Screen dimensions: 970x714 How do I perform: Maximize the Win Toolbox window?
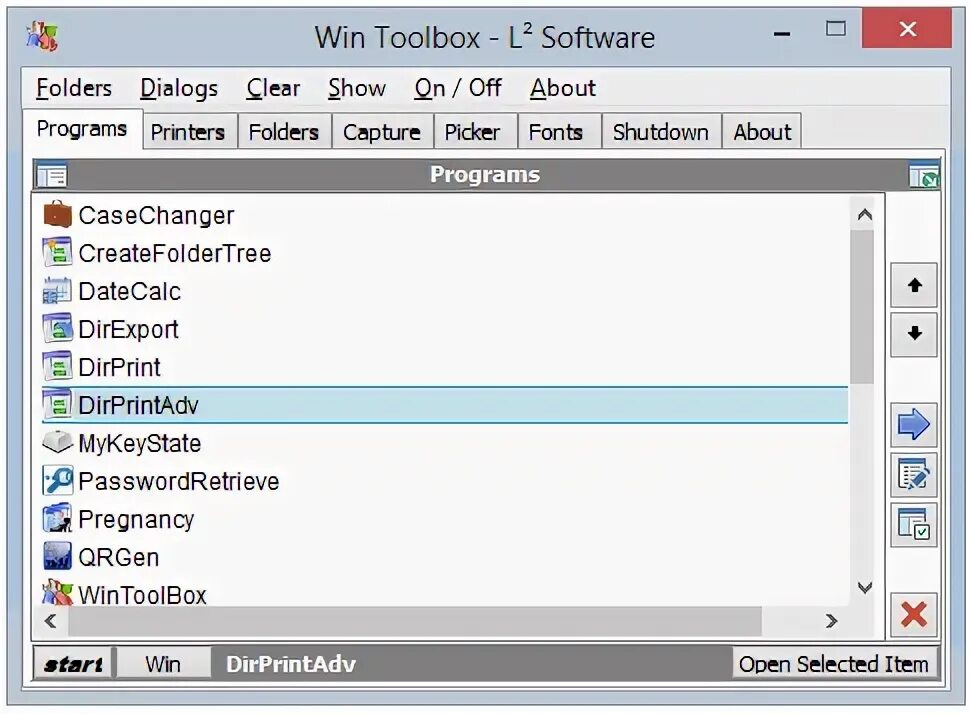coord(836,29)
